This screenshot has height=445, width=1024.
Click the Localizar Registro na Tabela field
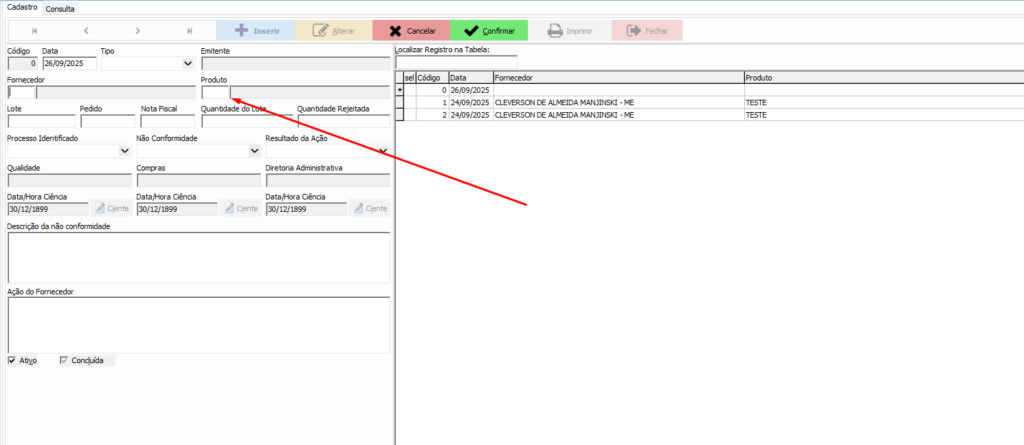pos(456,62)
